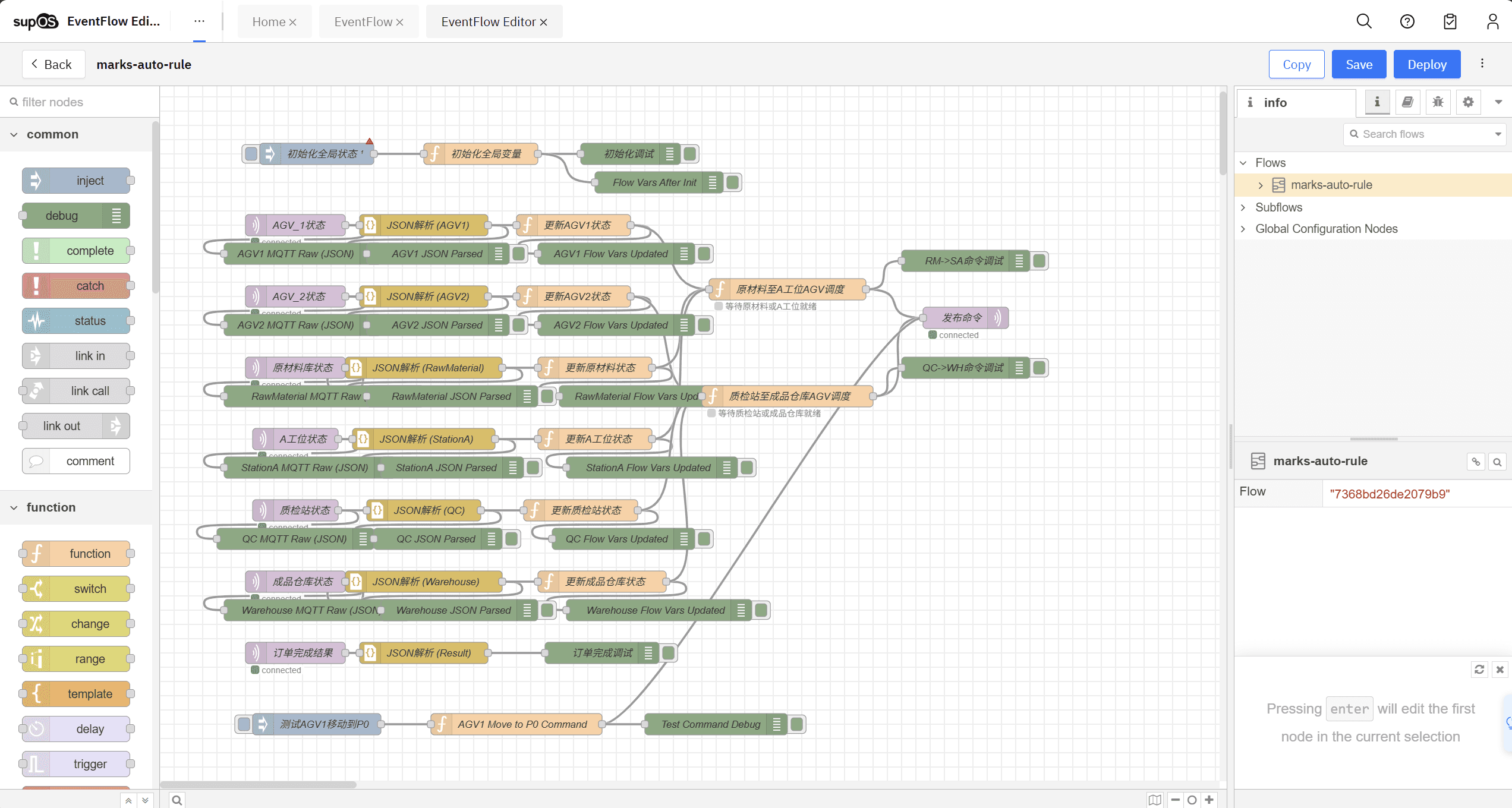Viewport: 1512px width, 808px height.
Task: Click the canvas vertical scrollbar
Action: click(1223, 134)
